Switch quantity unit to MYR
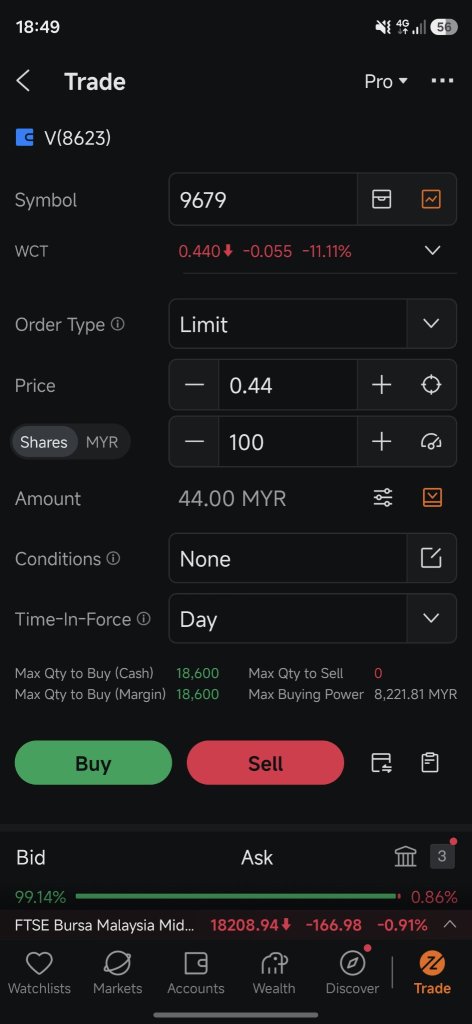Viewport: 472px width, 1024px height. click(x=102, y=442)
